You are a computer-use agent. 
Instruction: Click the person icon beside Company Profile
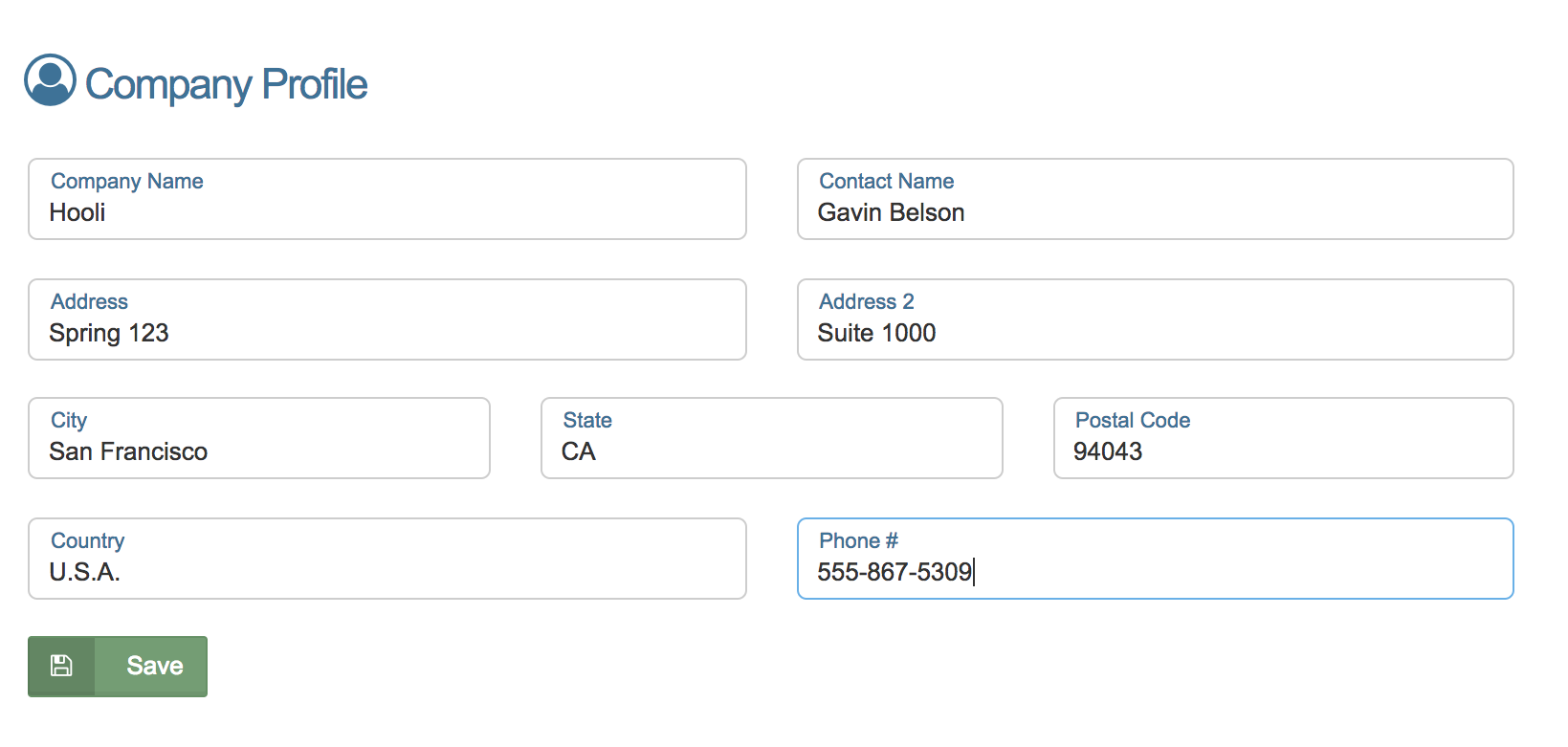(x=49, y=79)
